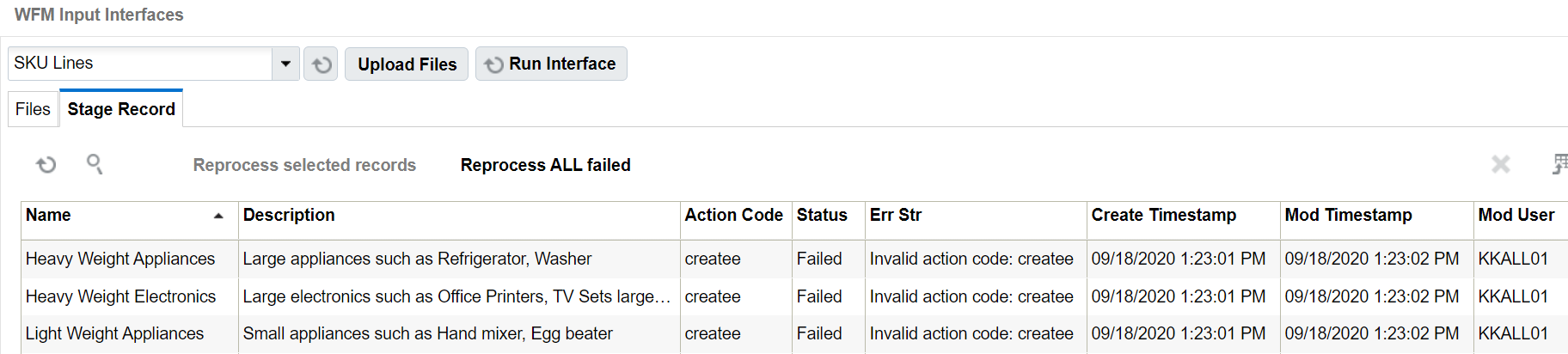Expand the SKU Lines dropdown arrow
Screen dimensions: 1568x354
[285, 64]
